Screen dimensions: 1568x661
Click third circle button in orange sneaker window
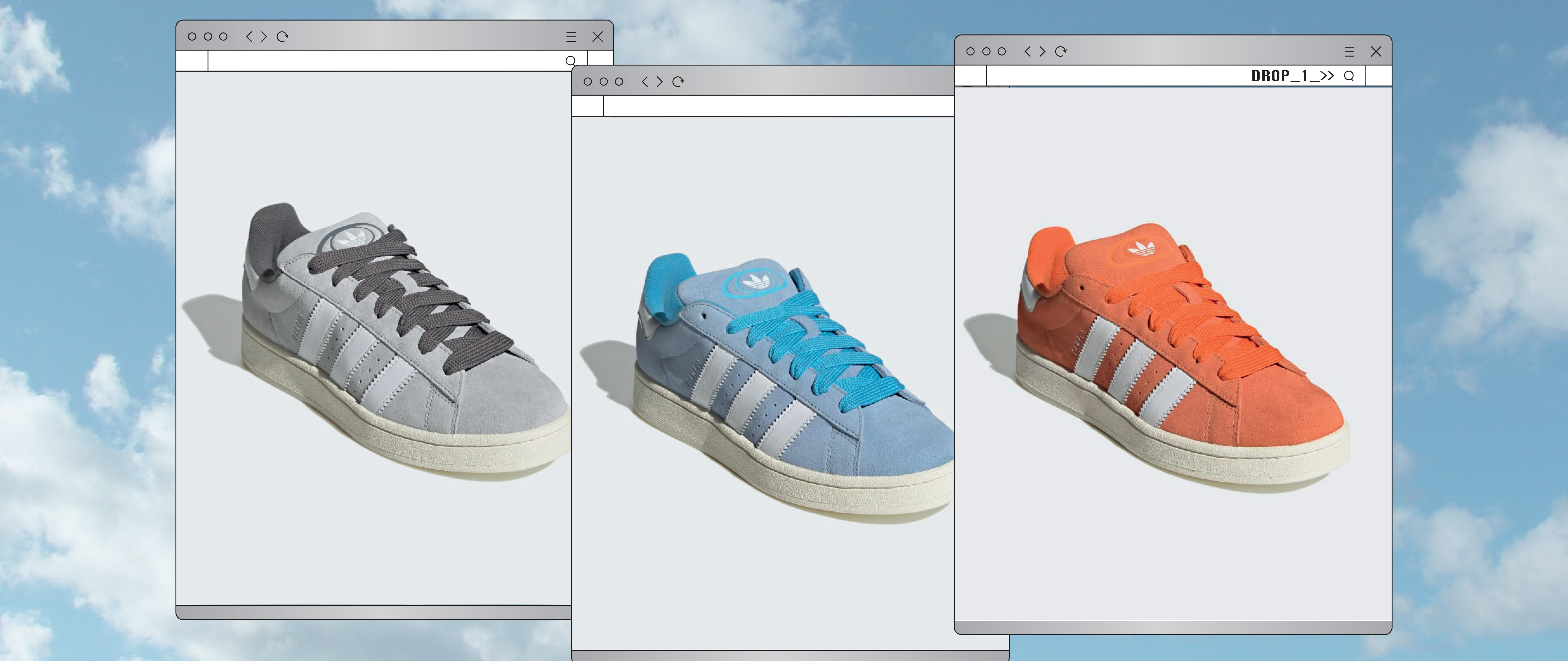point(1002,52)
